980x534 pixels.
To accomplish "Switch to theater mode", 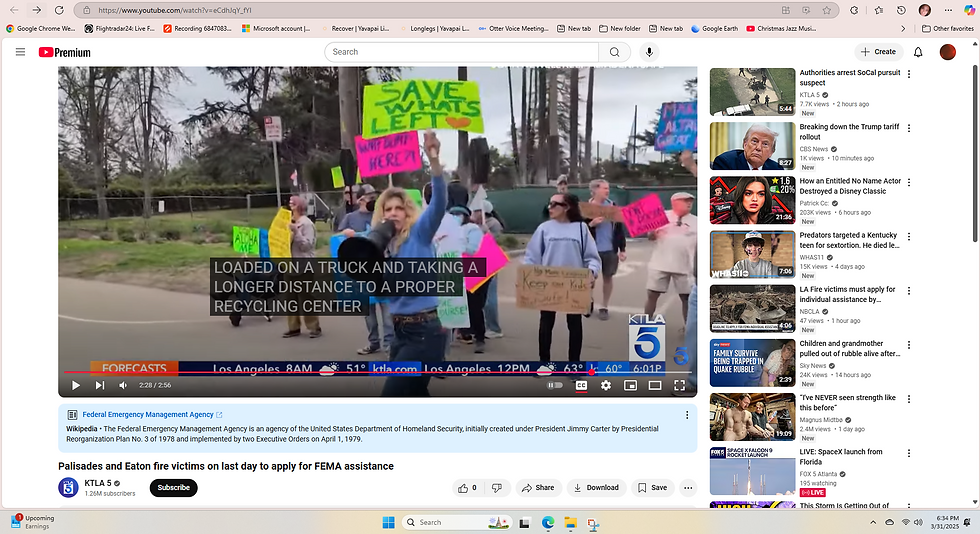I will [x=654, y=385].
